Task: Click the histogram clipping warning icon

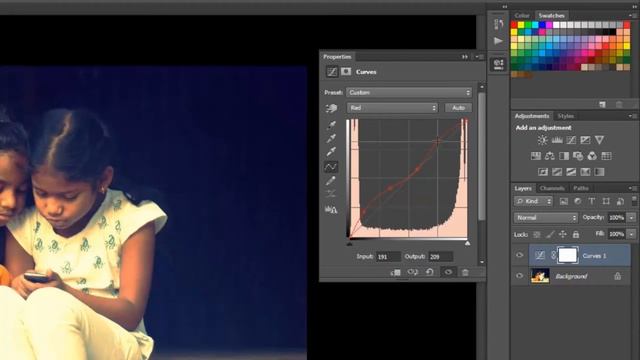Action: 331,209
